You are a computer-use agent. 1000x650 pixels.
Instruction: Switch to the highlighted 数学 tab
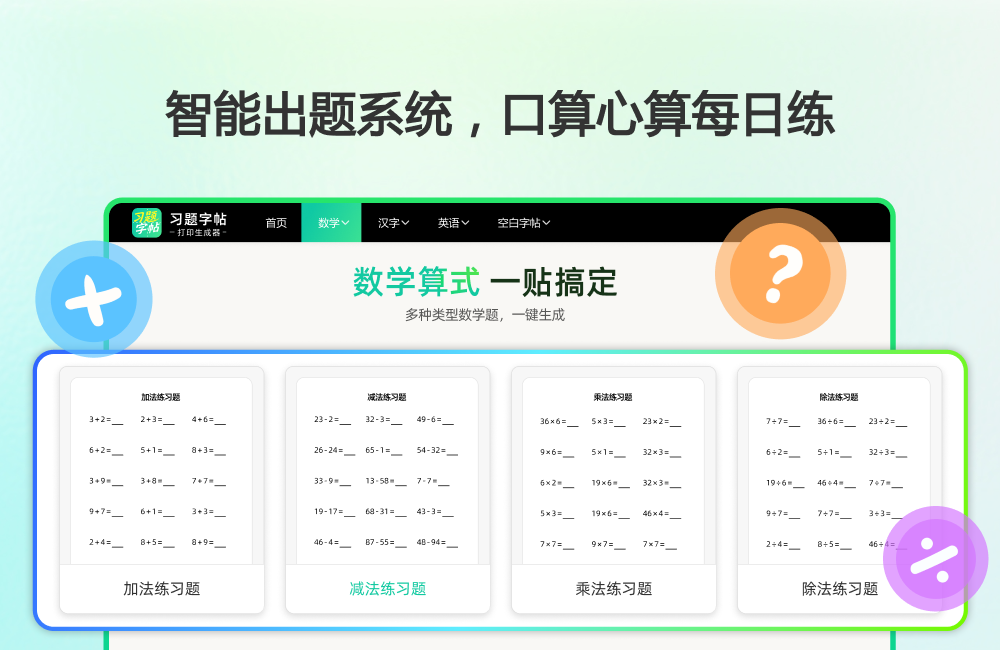coord(331,222)
